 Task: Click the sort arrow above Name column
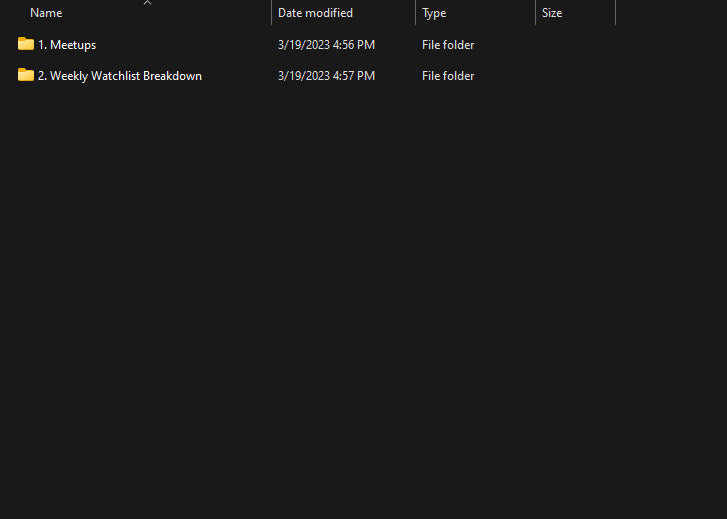(x=147, y=3)
